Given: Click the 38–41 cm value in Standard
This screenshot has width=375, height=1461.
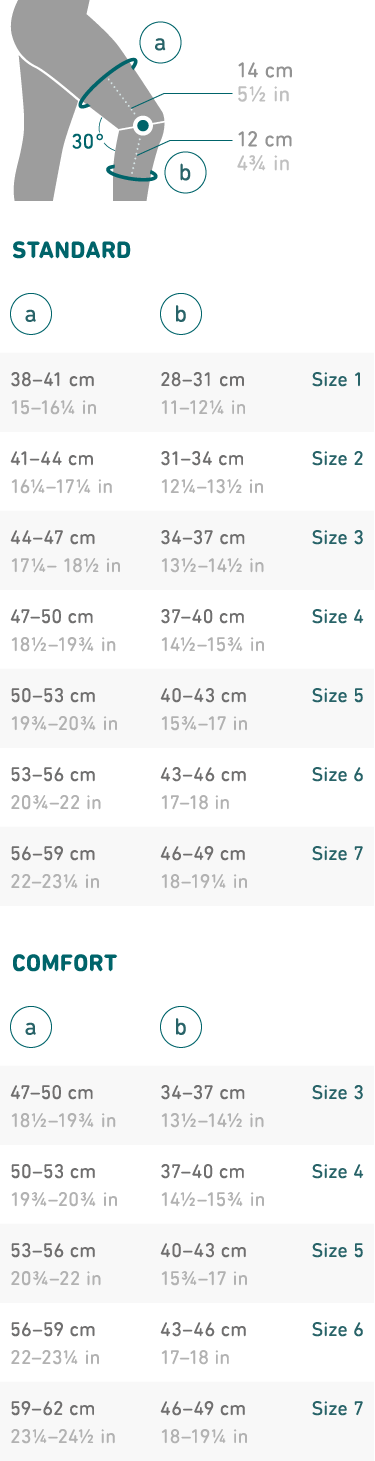Looking at the screenshot, I should click(x=52, y=380).
